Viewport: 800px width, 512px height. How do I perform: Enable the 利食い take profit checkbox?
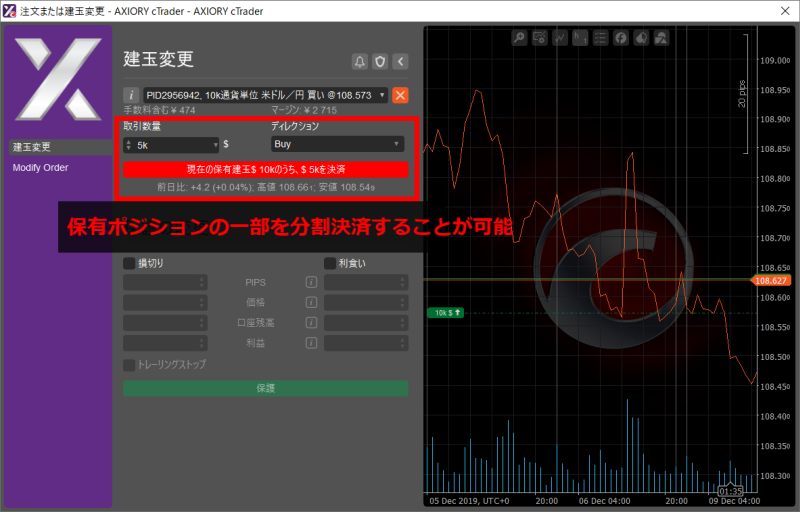tap(330, 263)
